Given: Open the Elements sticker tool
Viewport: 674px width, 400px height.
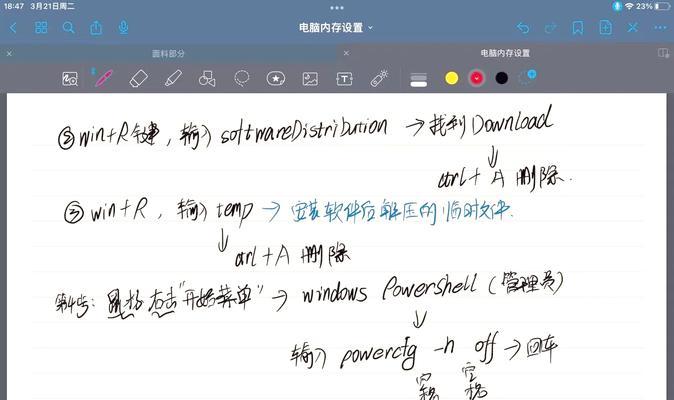Looking at the screenshot, I should [x=276, y=79].
